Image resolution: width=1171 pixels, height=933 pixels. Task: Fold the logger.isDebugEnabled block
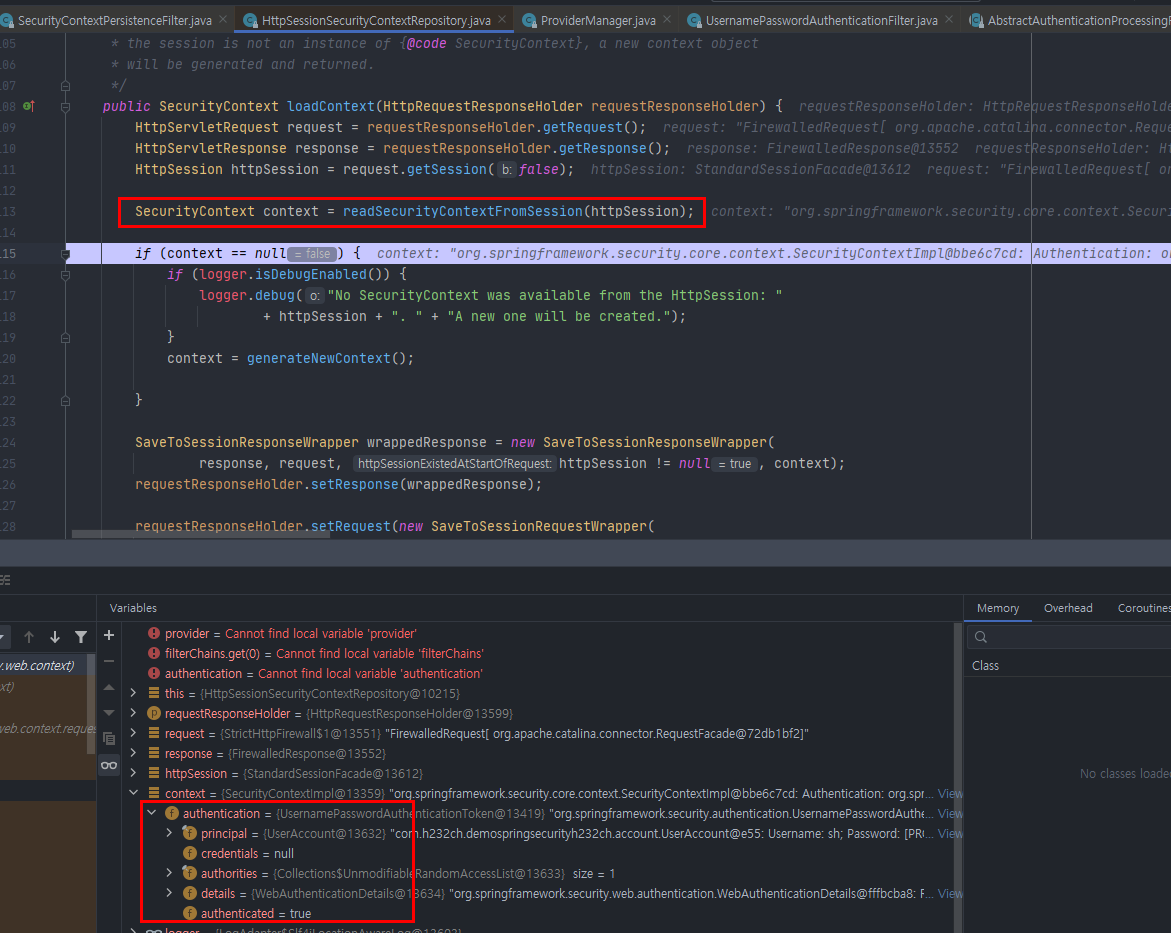point(66,275)
